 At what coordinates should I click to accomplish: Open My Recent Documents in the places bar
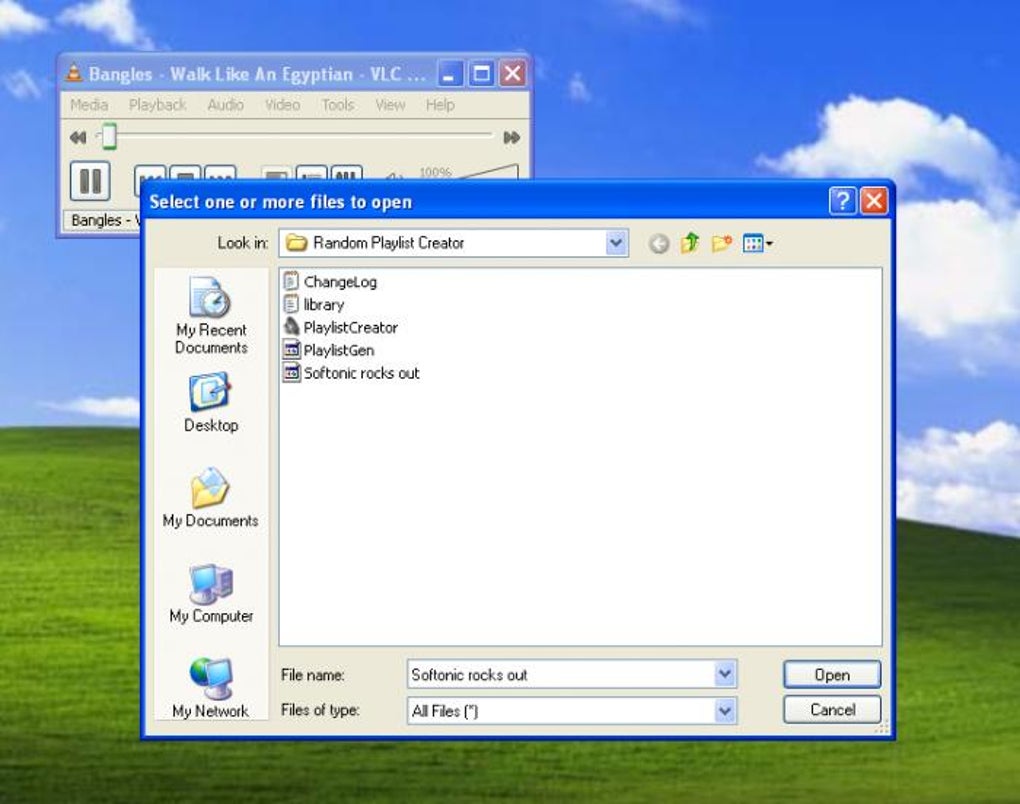[211, 316]
